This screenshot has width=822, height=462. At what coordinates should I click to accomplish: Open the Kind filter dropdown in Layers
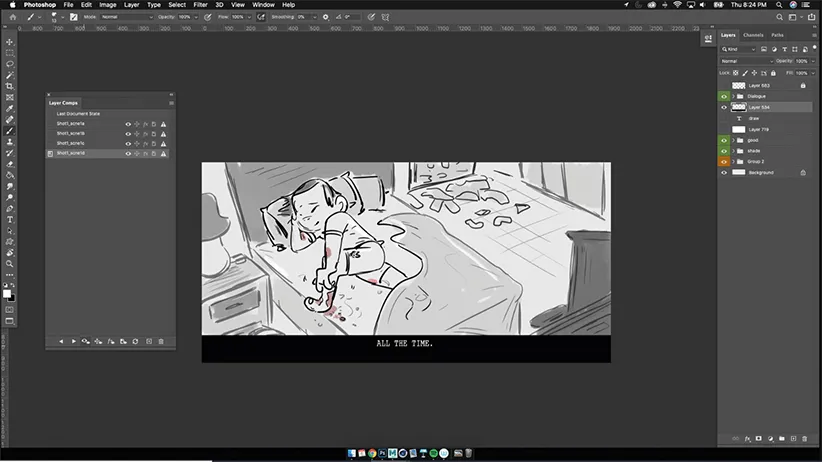(x=743, y=48)
